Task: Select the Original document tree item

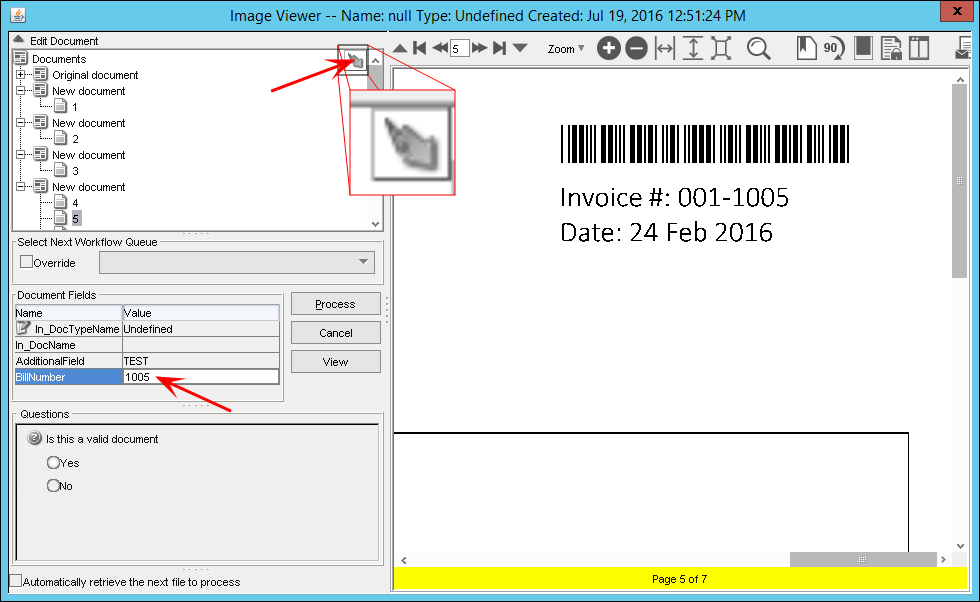Action: 95,75
